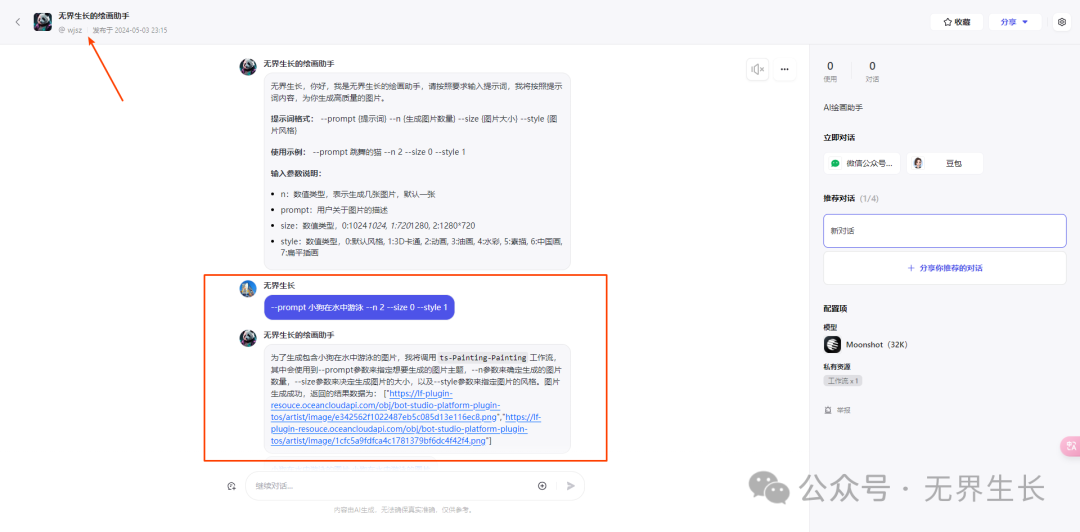Image resolution: width=1080 pixels, height=532 pixels.
Task: Open the @wjsz author profile
Action: (70, 30)
